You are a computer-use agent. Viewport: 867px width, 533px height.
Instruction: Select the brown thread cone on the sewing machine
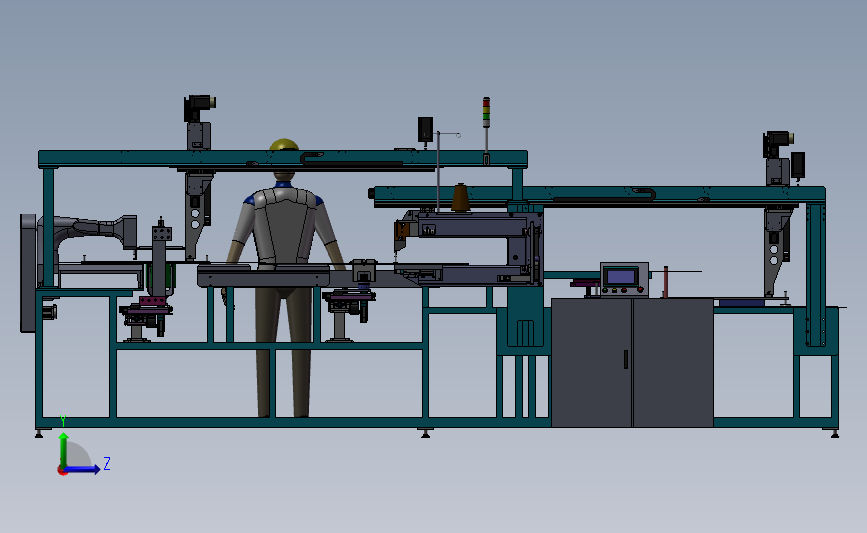[460, 197]
